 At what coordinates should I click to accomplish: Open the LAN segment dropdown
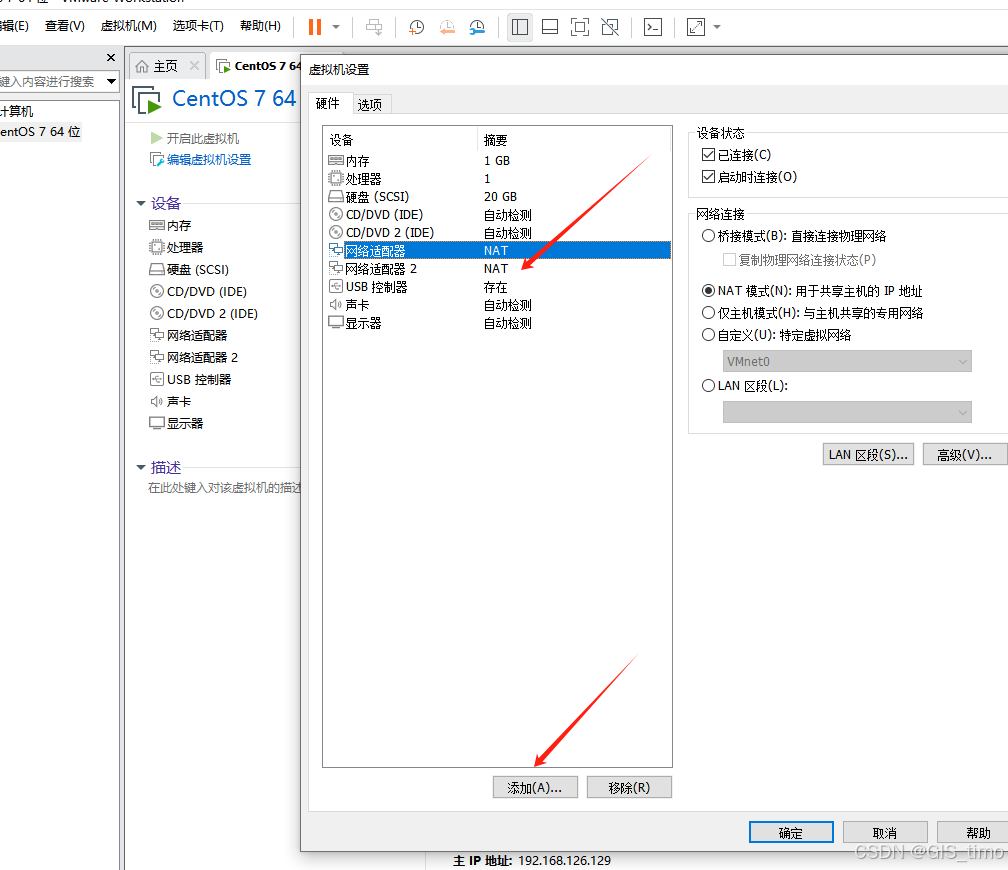click(847, 412)
